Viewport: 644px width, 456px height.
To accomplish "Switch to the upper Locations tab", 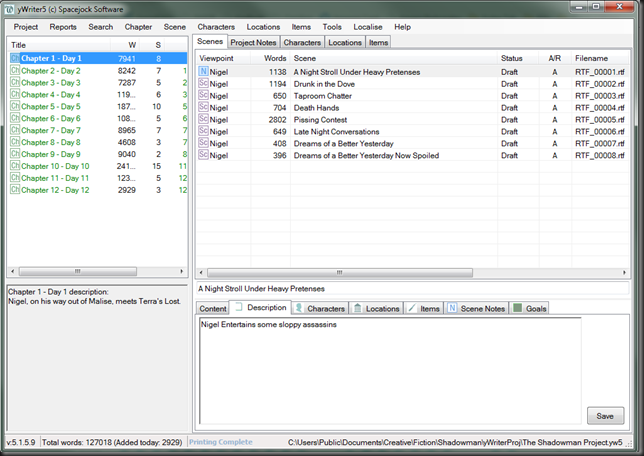I will tap(345, 42).
